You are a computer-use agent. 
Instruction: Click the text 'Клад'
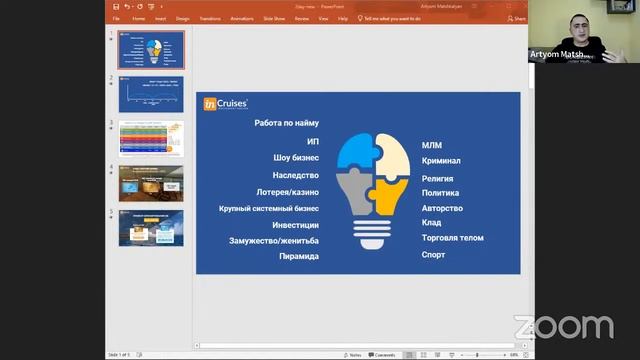pyautogui.click(x=431, y=222)
